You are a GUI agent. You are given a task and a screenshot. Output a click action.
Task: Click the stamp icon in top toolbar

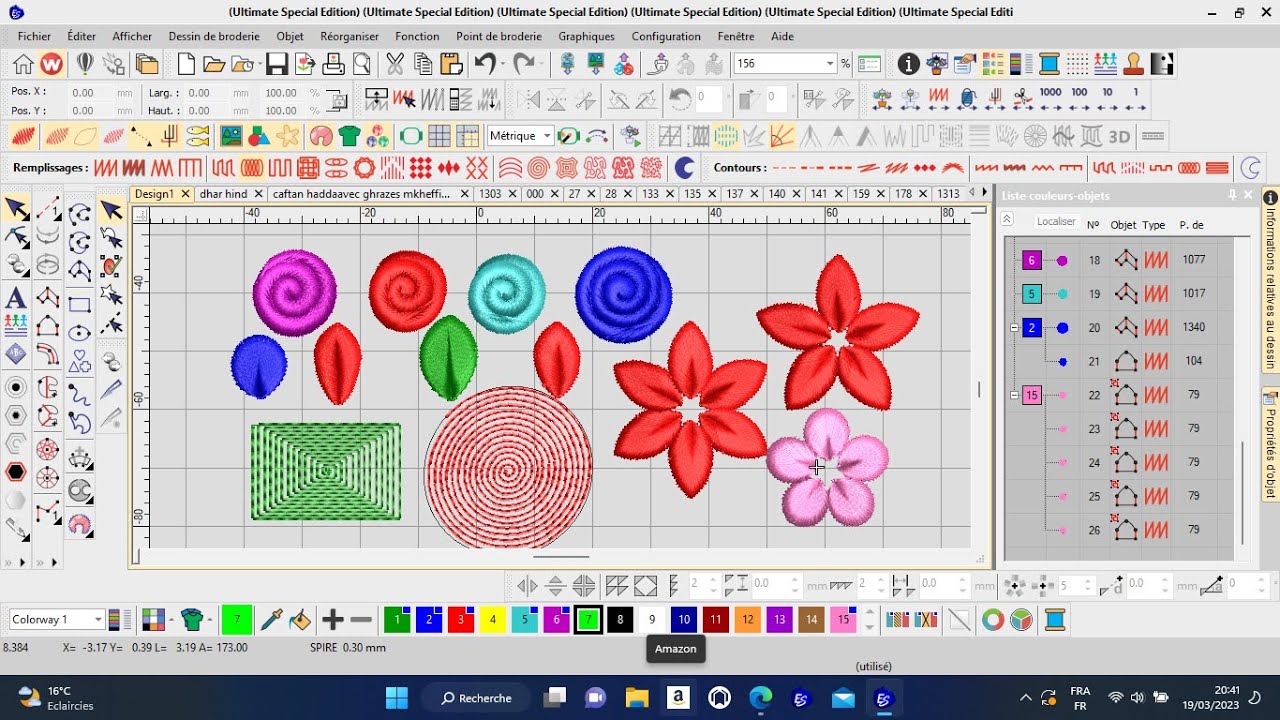tap(1133, 64)
